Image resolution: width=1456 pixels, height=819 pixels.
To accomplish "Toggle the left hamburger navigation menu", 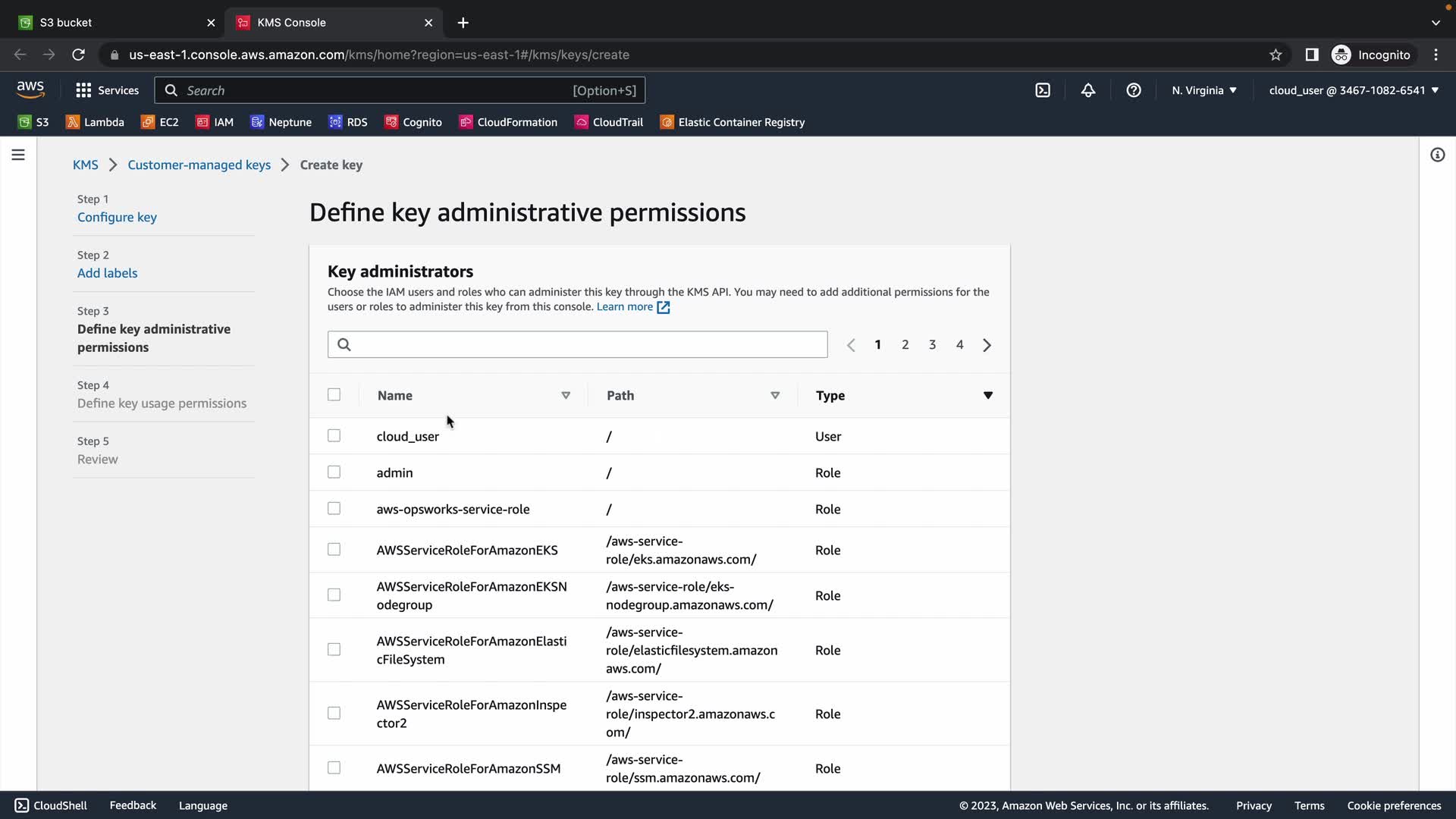I will pos(18,155).
